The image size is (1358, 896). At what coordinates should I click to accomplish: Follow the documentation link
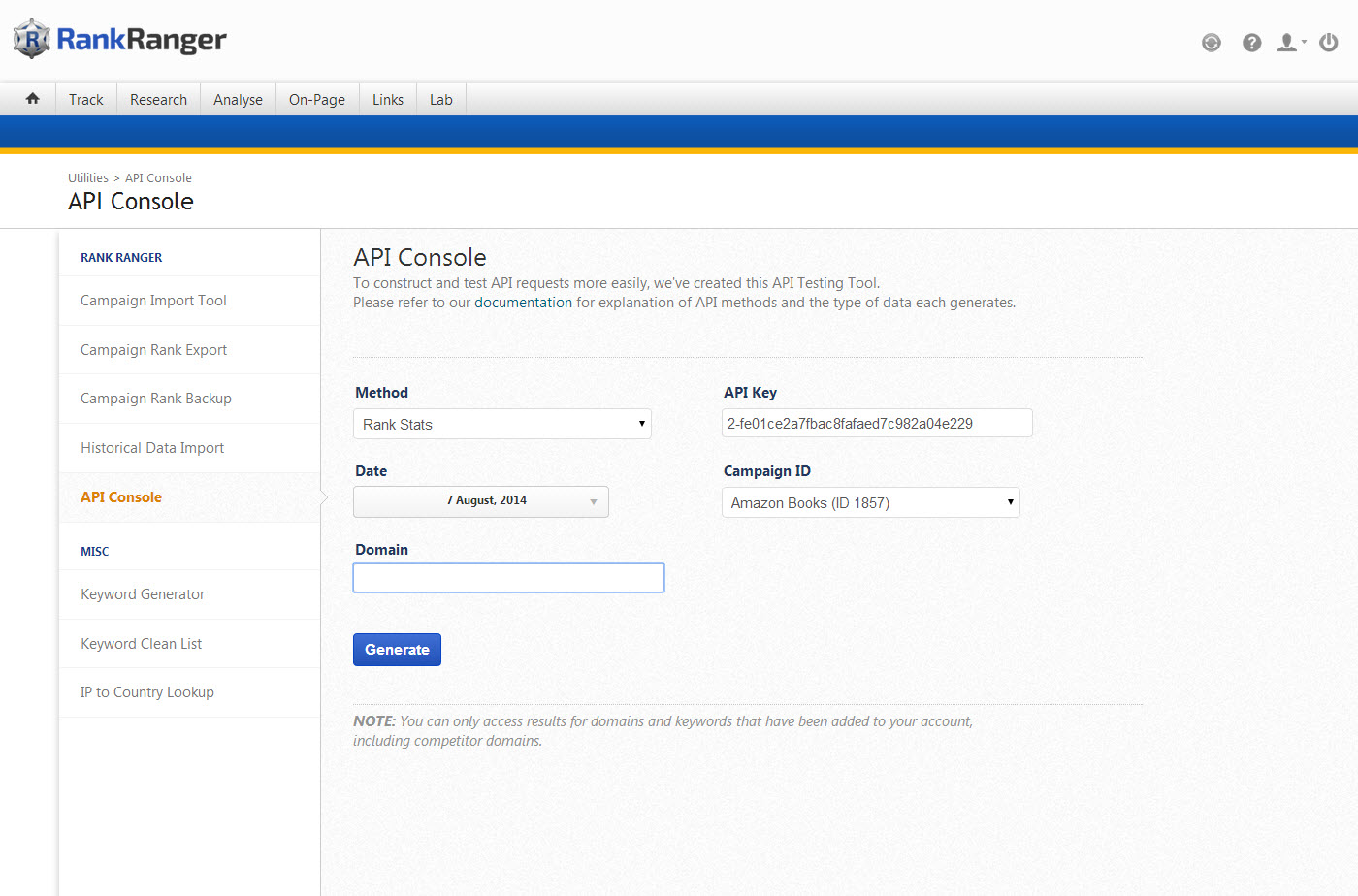coord(523,303)
